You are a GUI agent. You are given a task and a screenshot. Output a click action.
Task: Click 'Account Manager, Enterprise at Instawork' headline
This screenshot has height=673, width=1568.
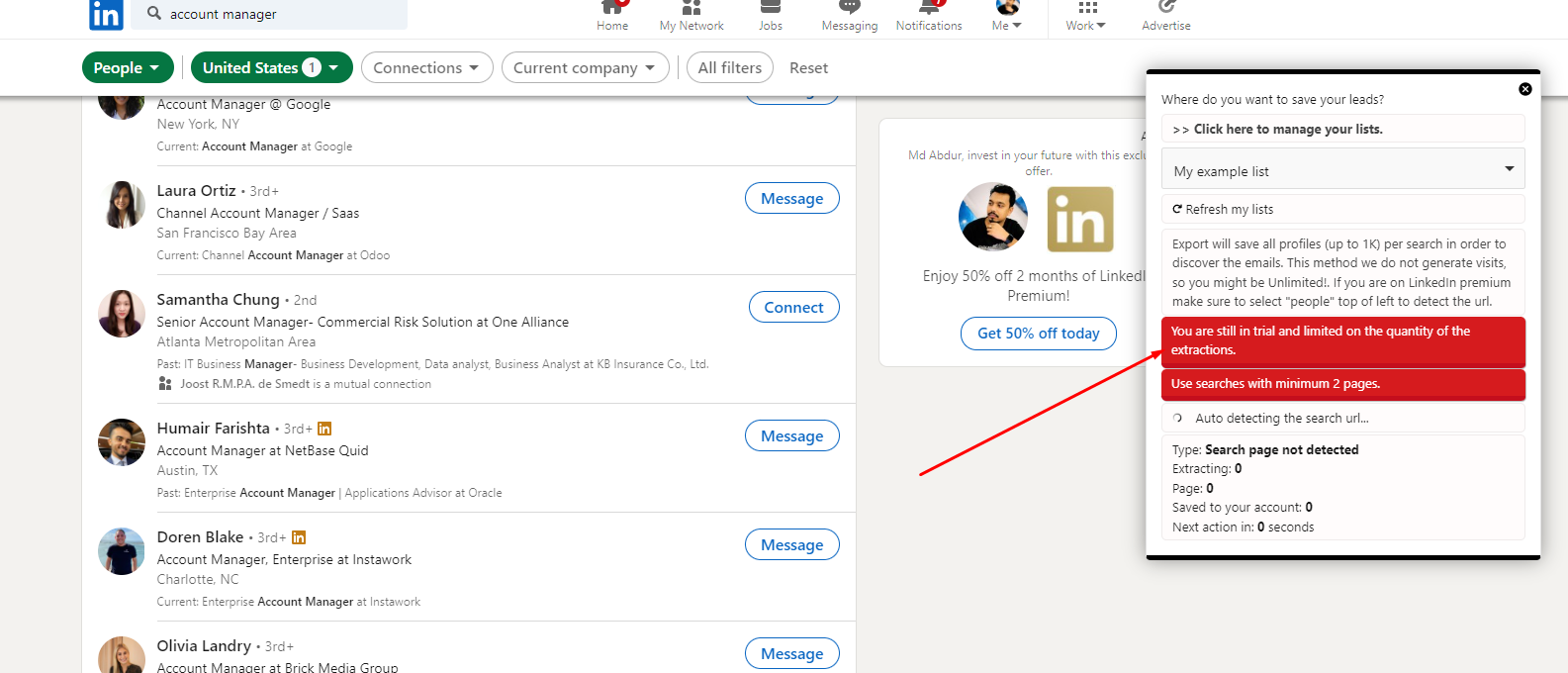coord(284,559)
